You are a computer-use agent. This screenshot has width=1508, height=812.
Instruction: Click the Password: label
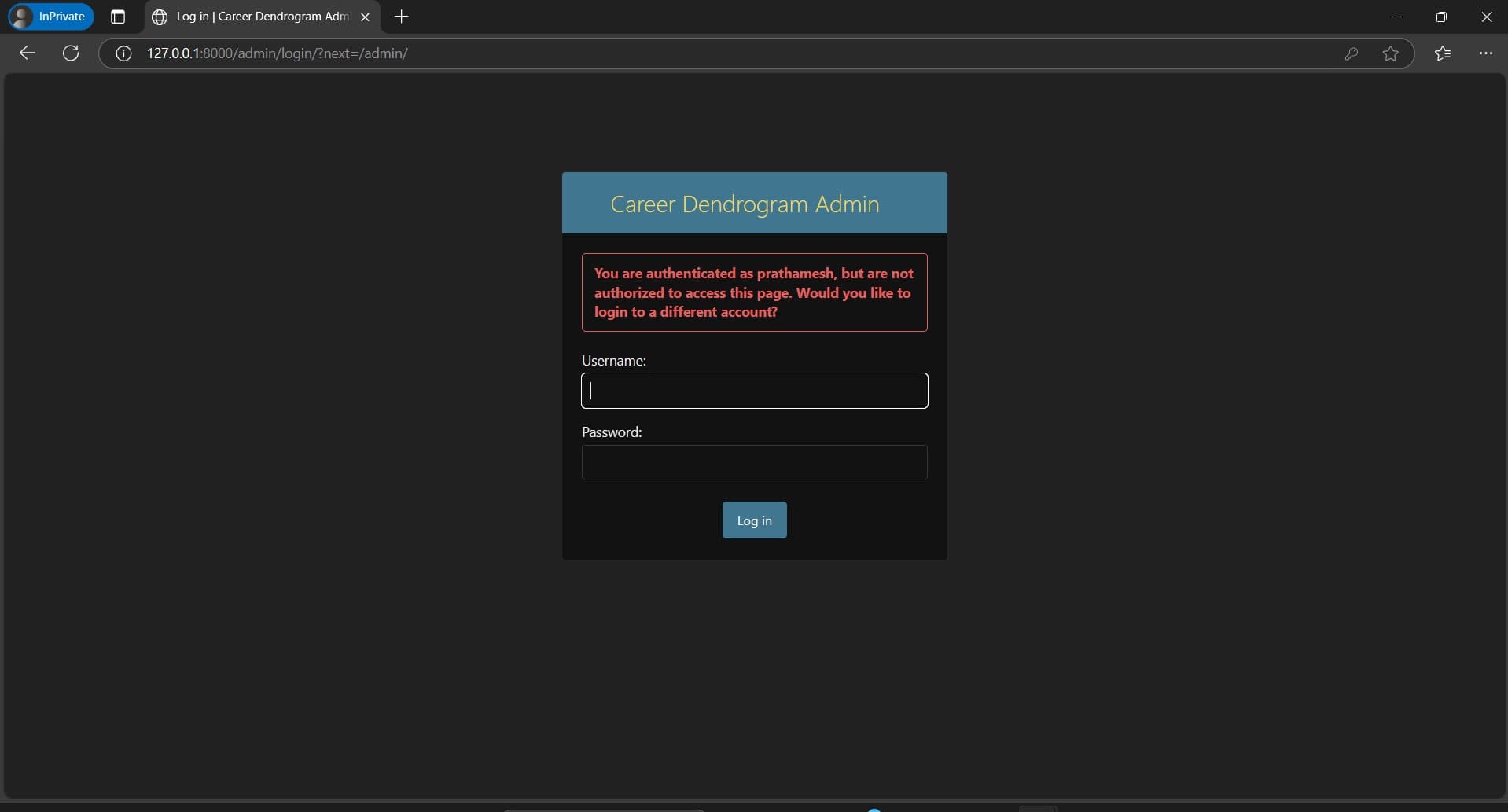(x=612, y=432)
